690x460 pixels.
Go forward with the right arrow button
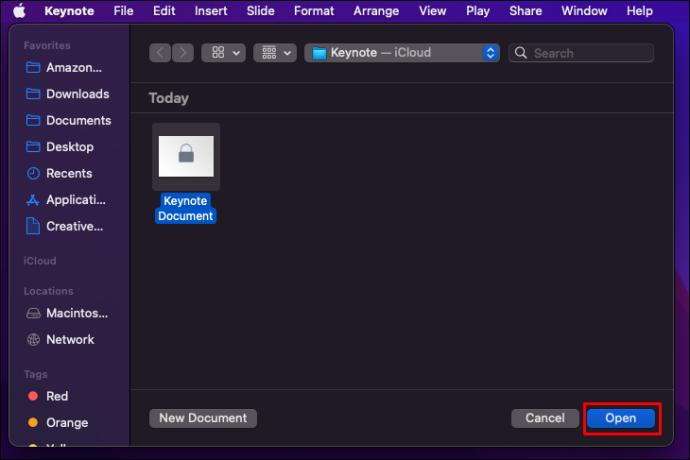coord(183,53)
